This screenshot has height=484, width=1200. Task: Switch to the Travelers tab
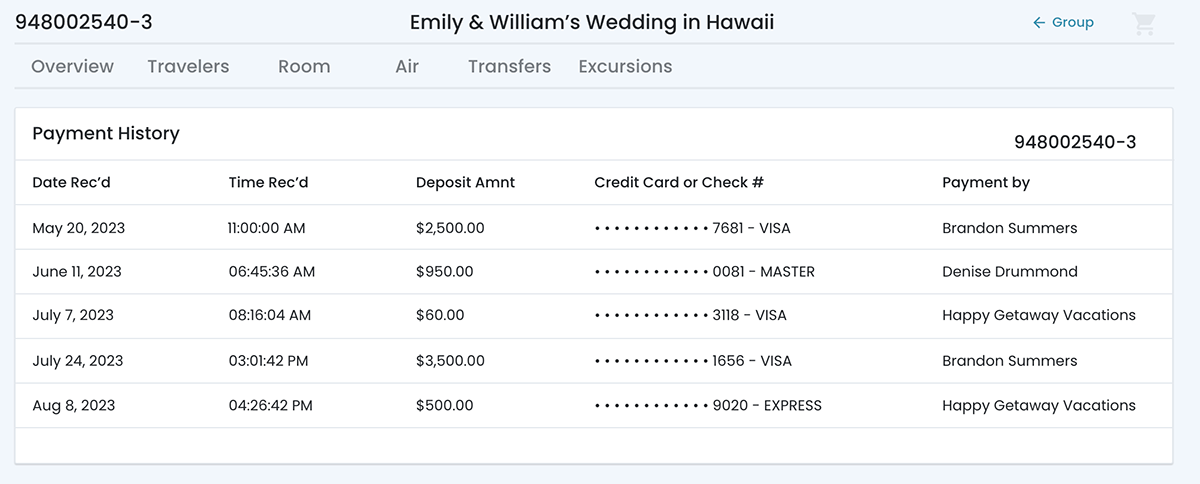pos(188,67)
